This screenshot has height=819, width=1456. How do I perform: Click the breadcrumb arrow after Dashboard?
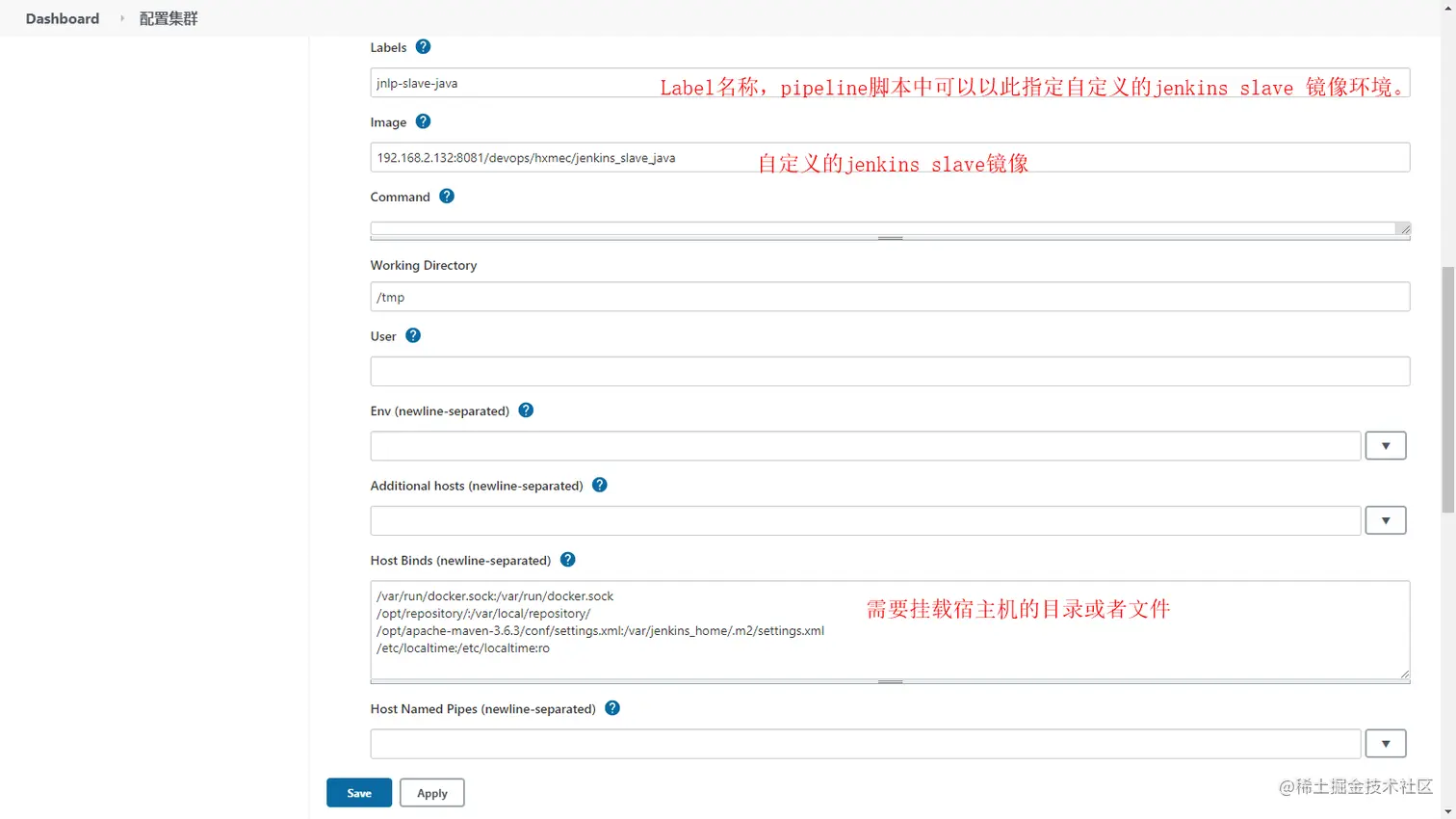coord(122,18)
